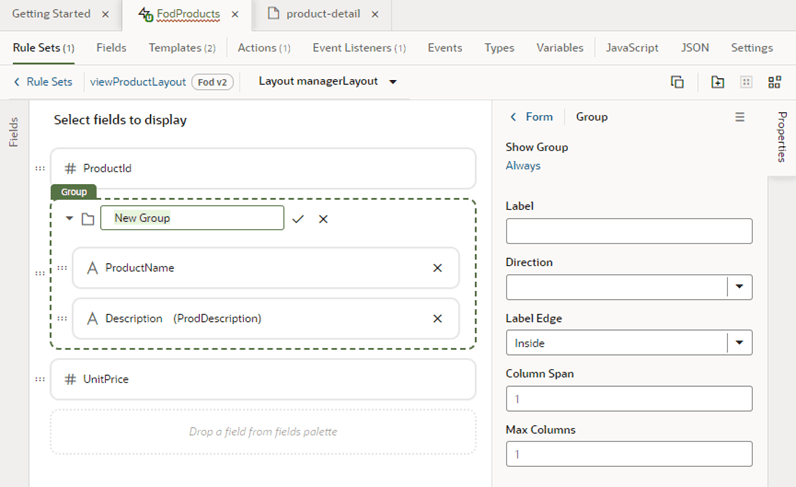The image size is (796, 487).
Task: Click the Group tab label
Action: click(x=74, y=192)
